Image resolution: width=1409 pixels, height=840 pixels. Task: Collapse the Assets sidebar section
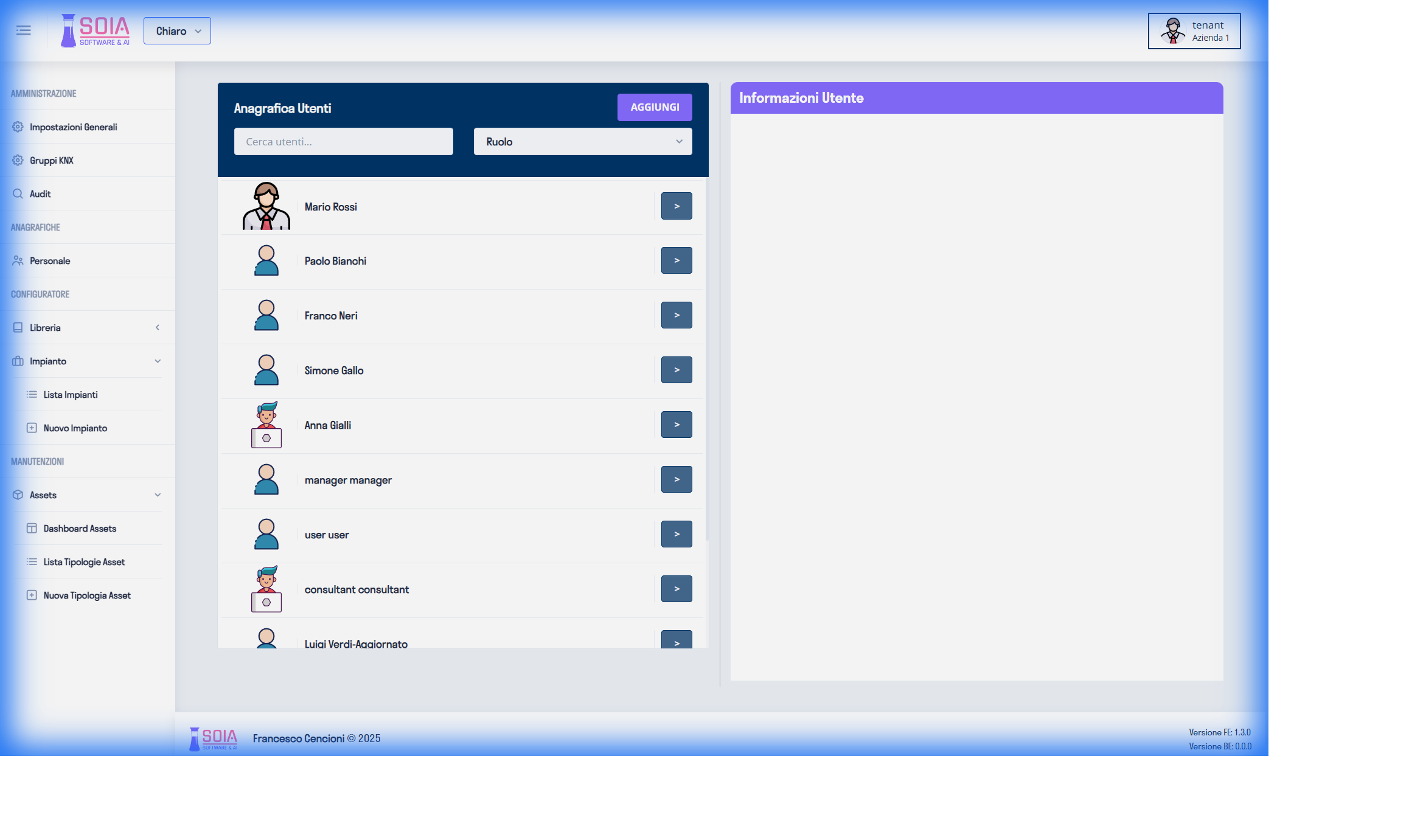158,495
